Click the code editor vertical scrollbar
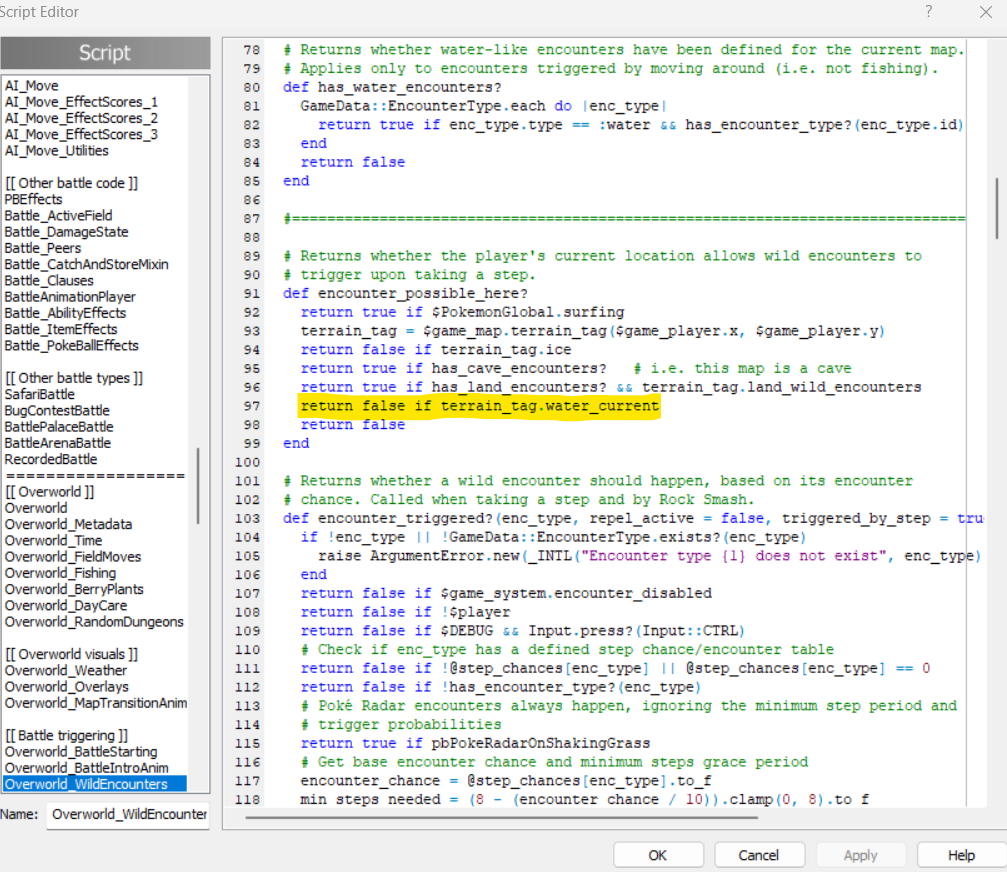Viewport: 1007px width, 872px height. point(996,208)
